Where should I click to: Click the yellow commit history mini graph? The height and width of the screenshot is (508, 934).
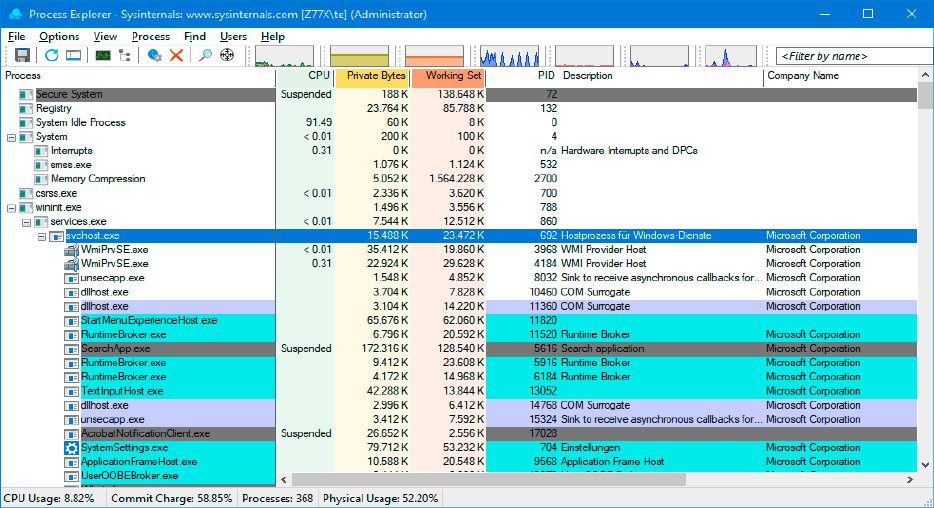[359, 56]
